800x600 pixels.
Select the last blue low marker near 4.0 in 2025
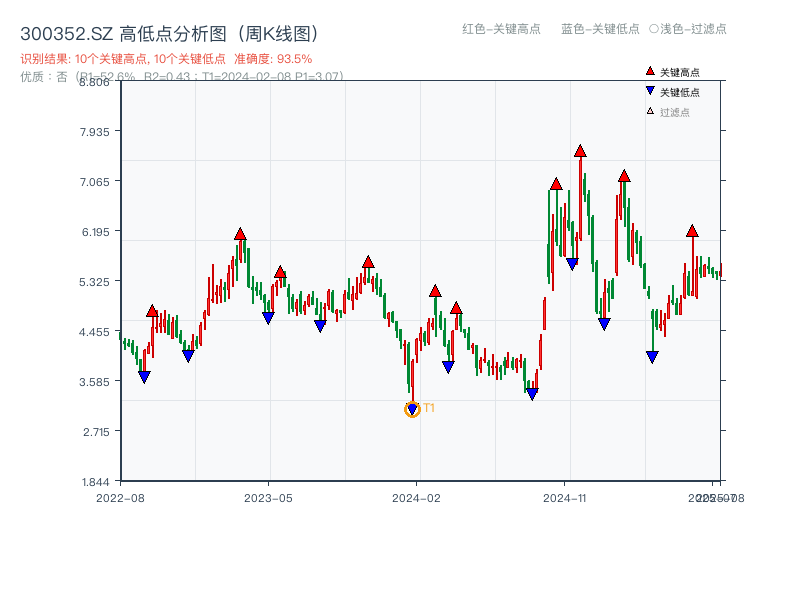click(652, 357)
